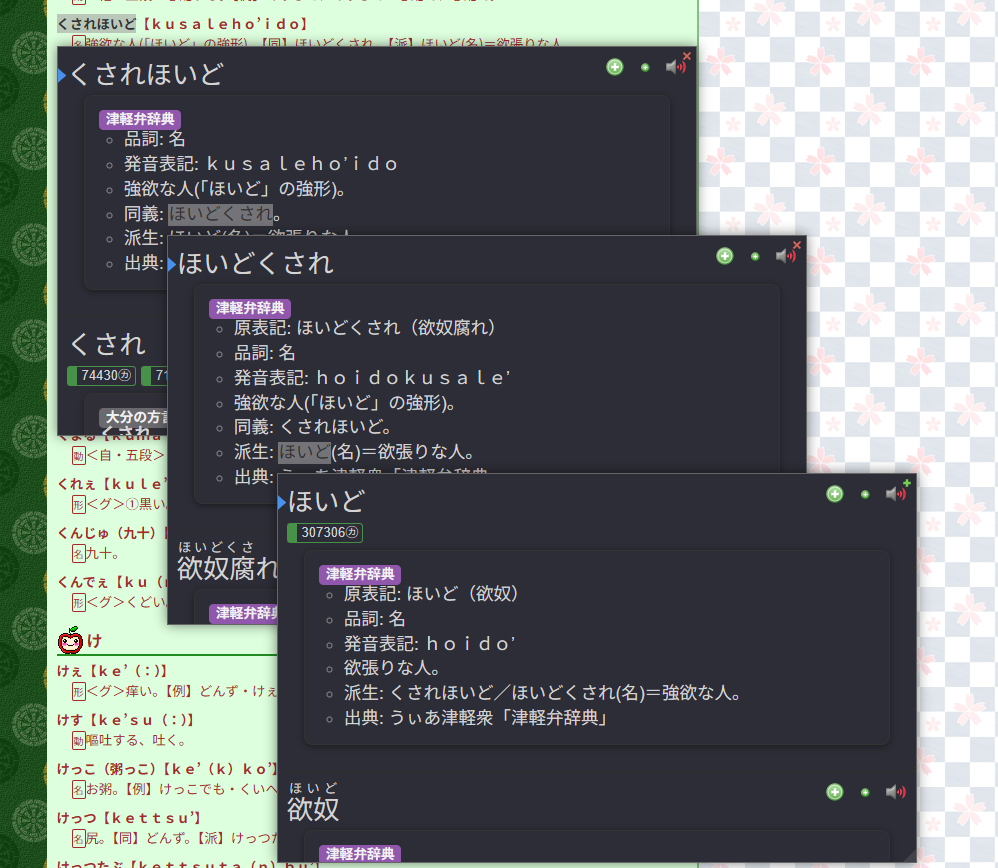Click 派生: くされほいど／ほいどくされ line
The image size is (998, 868).
coord(543,693)
